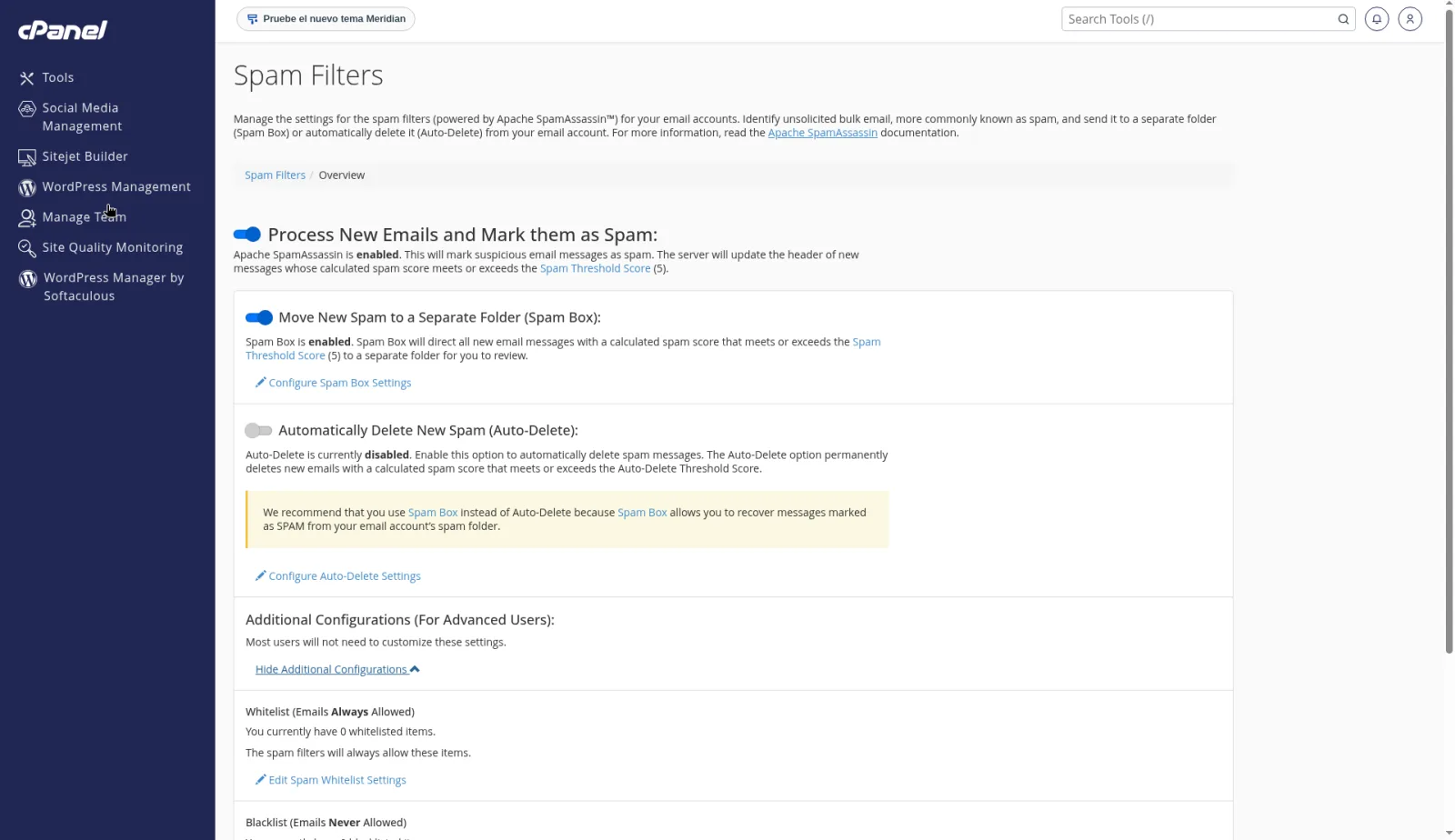Click the WordPress Management sidebar icon
Image resolution: width=1455 pixels, height=840 pixels.
pos(27,187)
